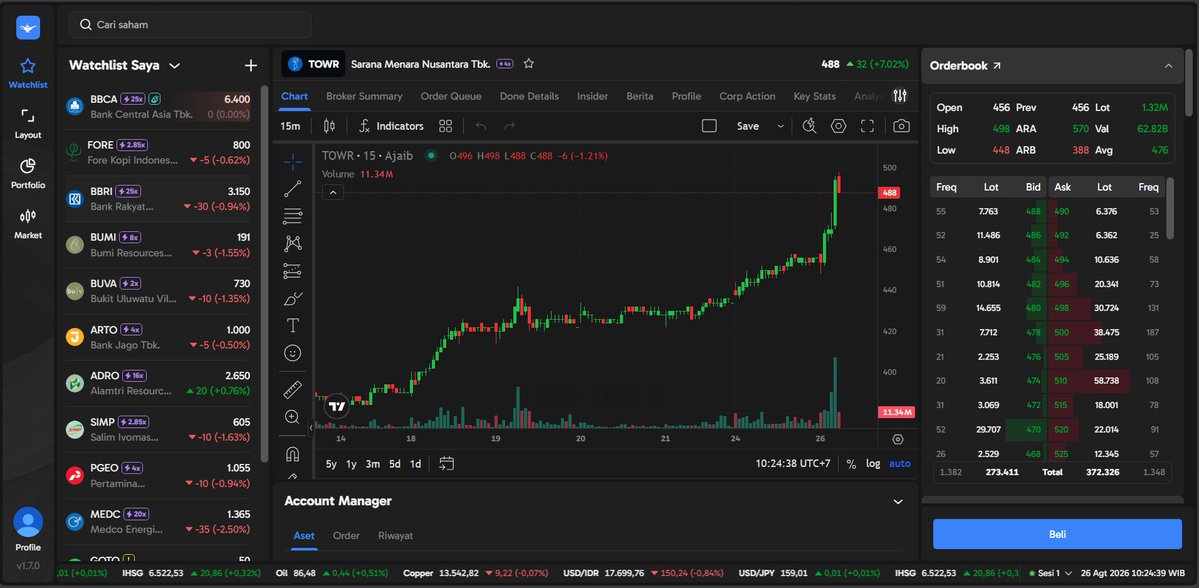Select the long position projection tool

coord(292,271)
